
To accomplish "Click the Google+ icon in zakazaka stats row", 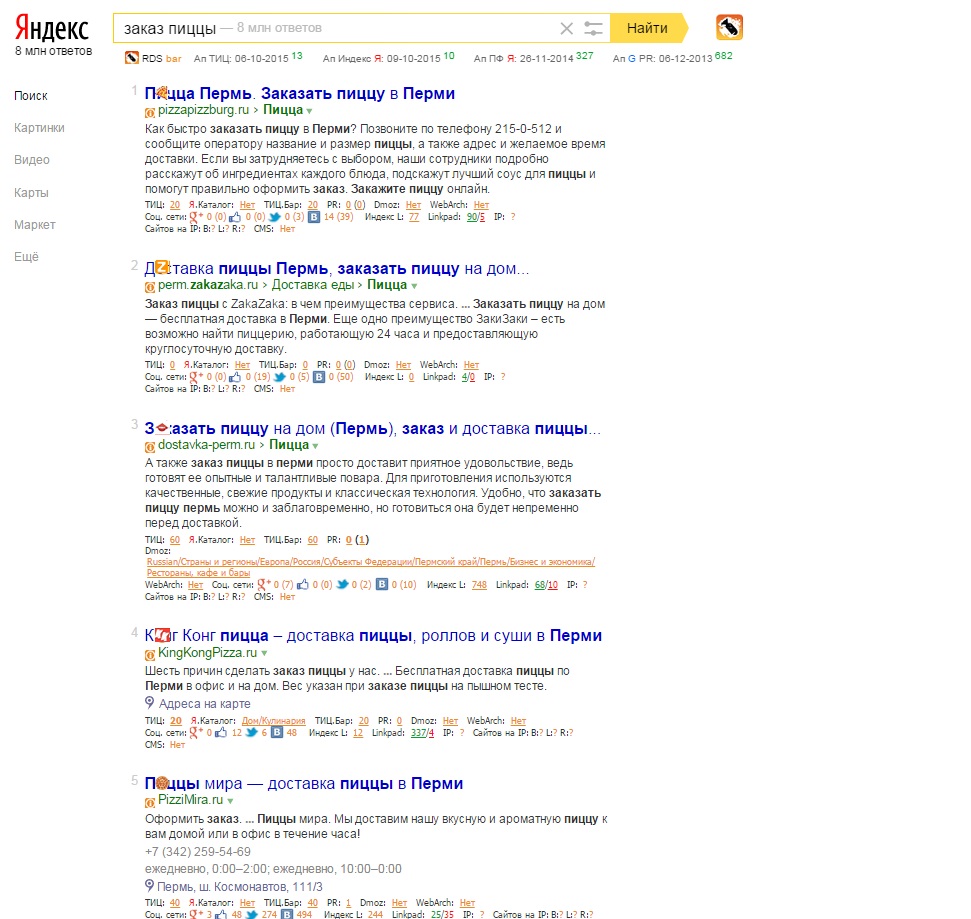I will pyautogui.click(x=196, y=377).
